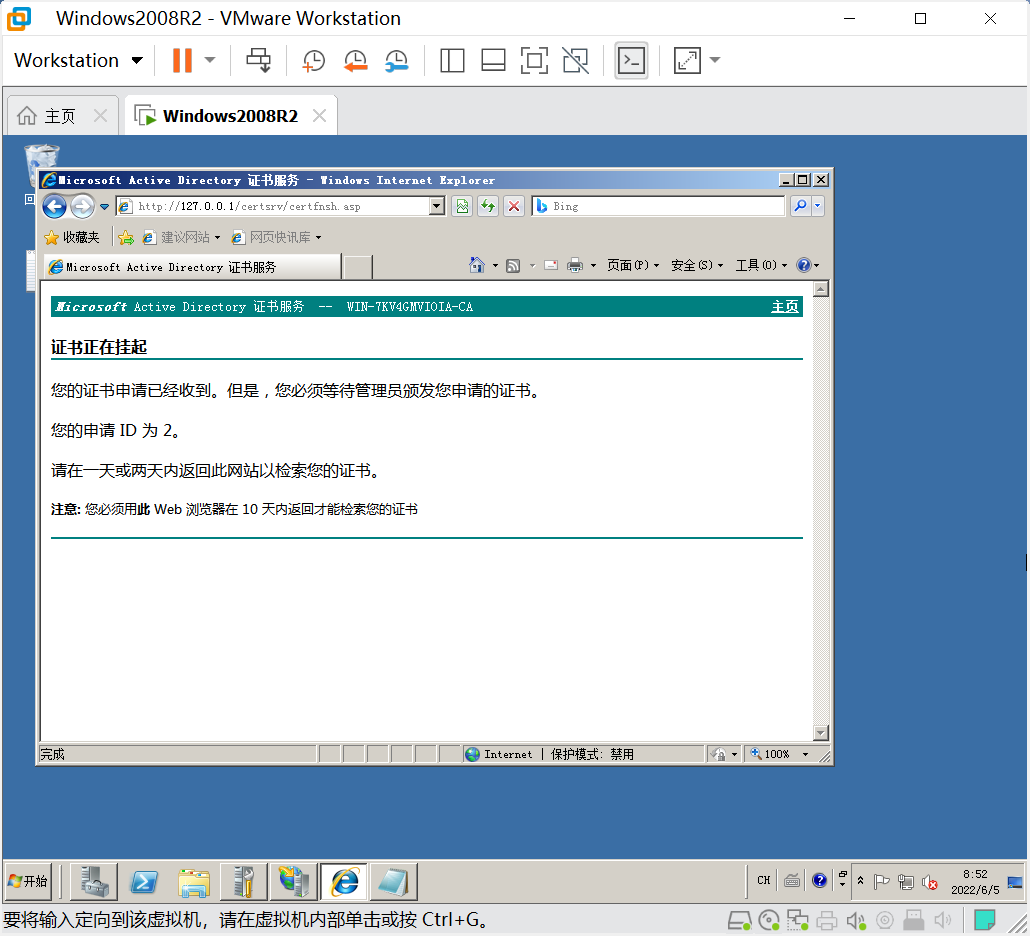Open the VMware snapshot manager
Viewport: 1030px width, 936px height.
[397, 60]
